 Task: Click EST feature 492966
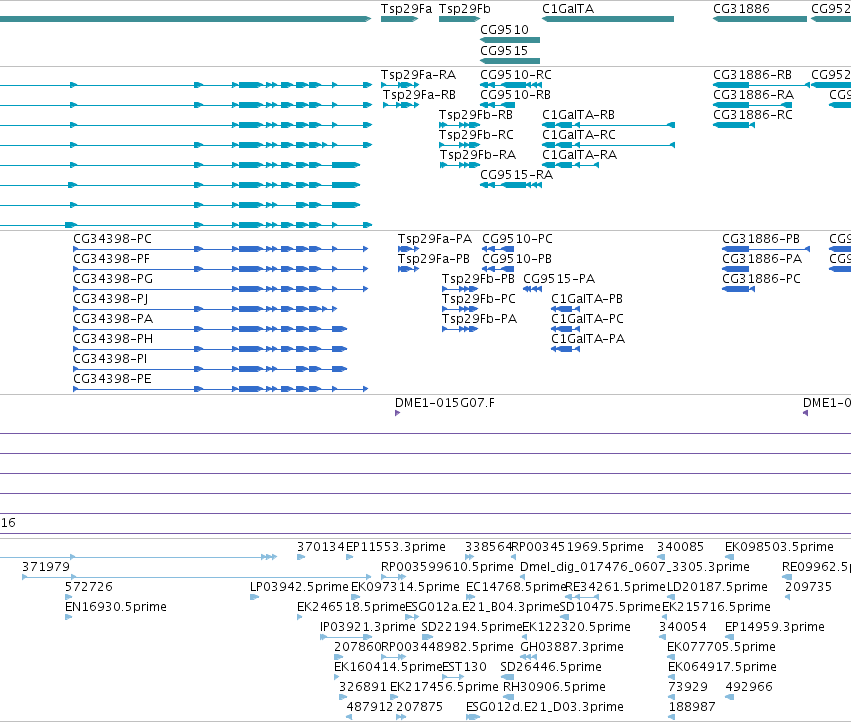(748, 687)
